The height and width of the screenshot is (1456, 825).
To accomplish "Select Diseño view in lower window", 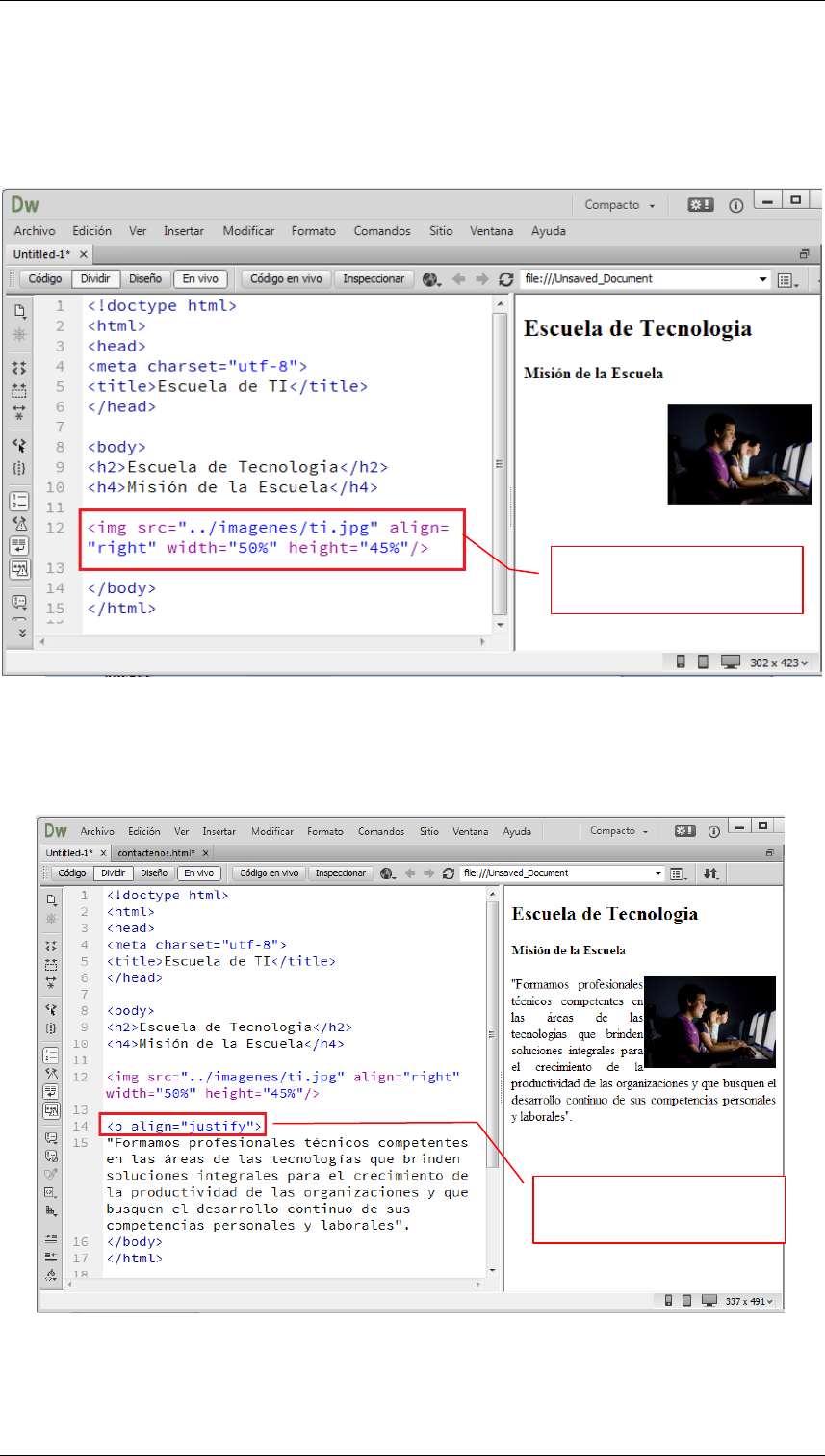I will pyautogui.click(x=153, y=873).
